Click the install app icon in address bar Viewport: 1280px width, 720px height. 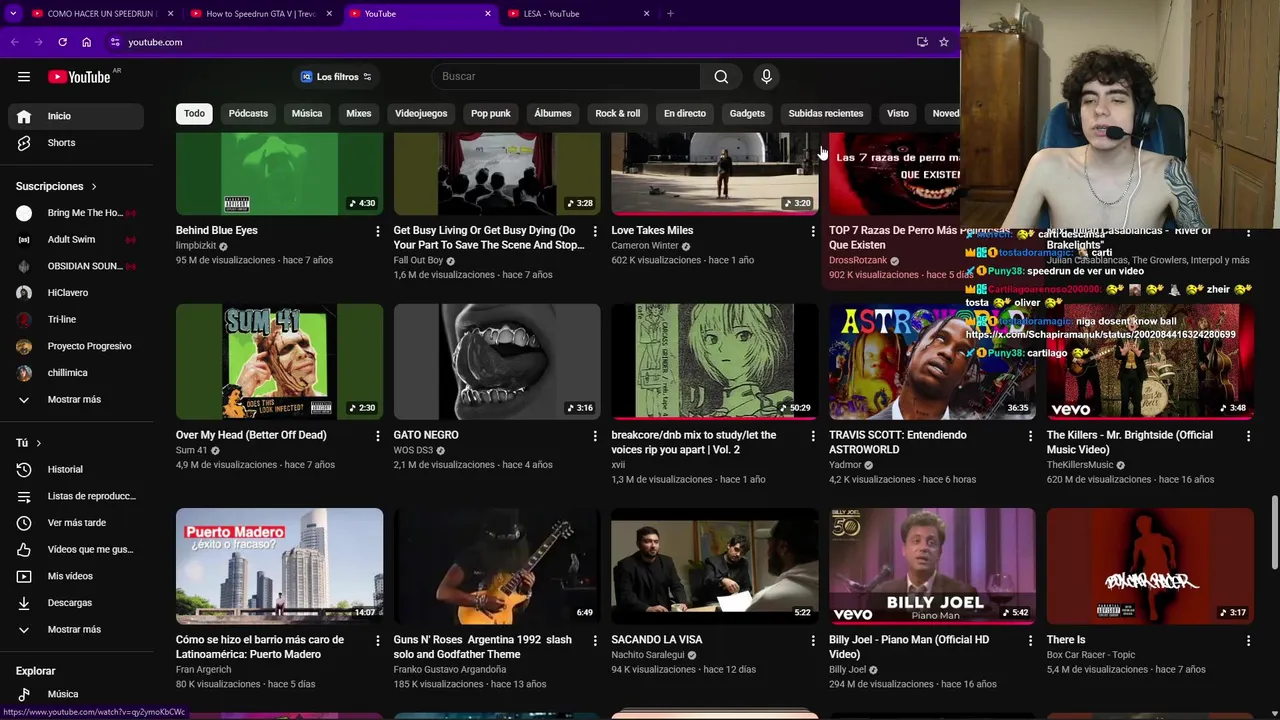pos(922,42)
